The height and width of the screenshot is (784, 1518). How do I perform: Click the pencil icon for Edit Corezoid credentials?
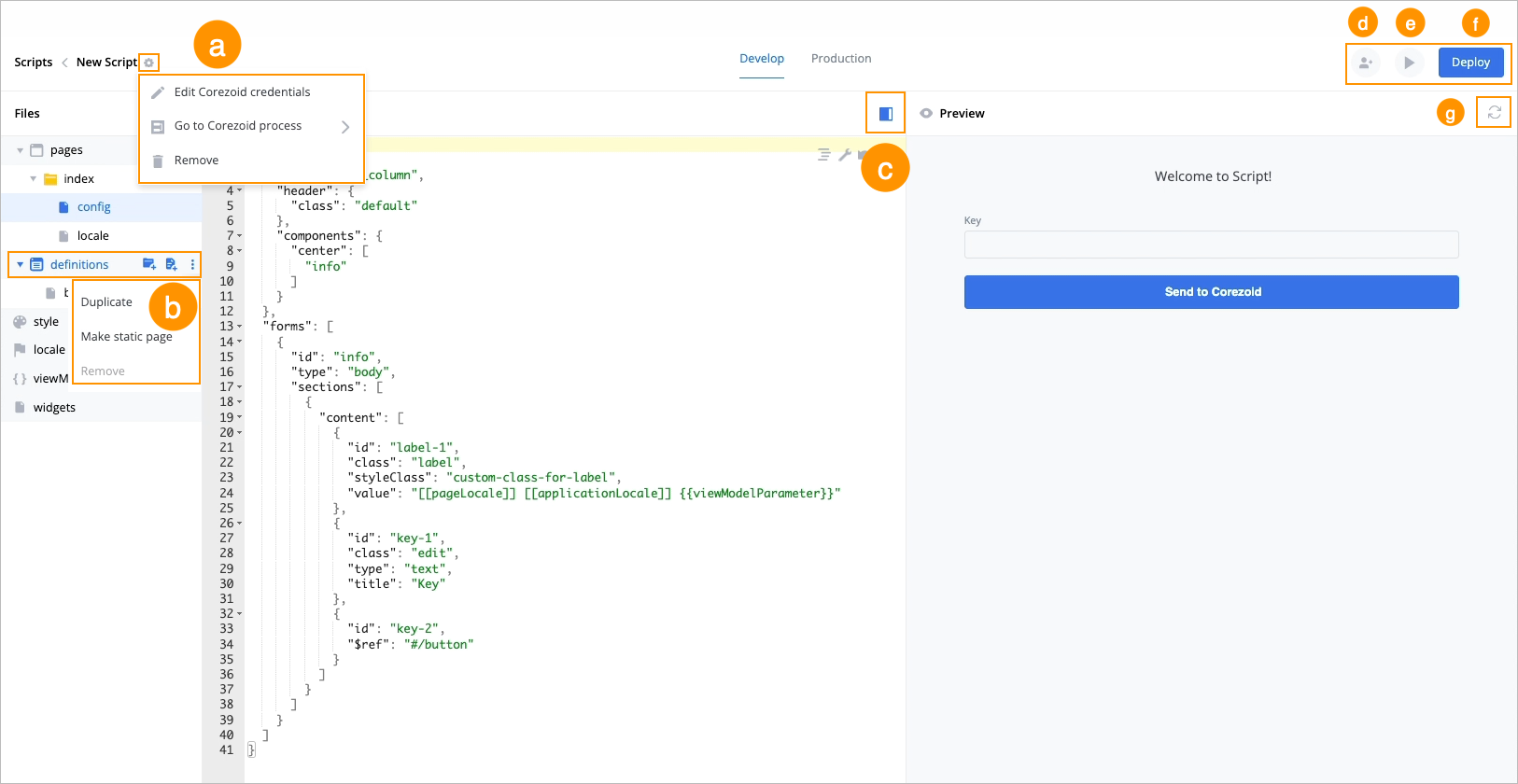(158, 92)
